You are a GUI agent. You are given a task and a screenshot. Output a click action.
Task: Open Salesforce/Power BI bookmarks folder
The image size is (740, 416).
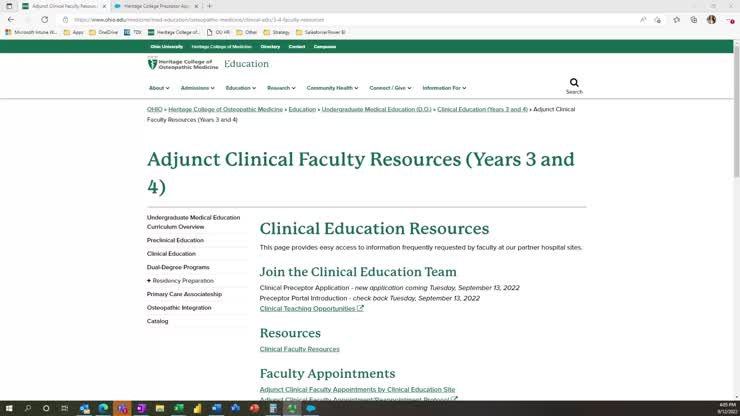coord(320,32)
